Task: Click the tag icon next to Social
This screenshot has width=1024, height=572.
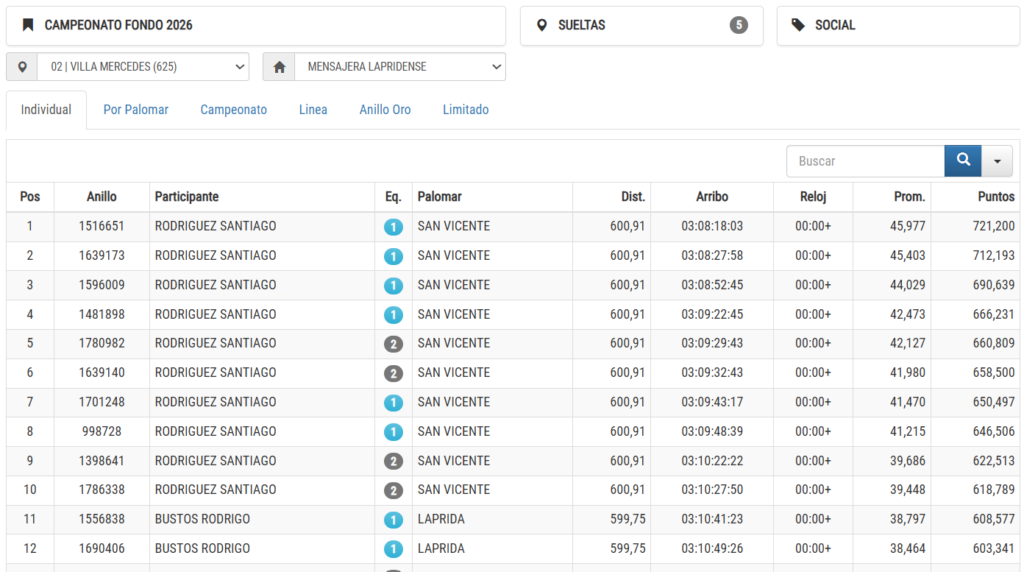Action: tap(798, 25)
